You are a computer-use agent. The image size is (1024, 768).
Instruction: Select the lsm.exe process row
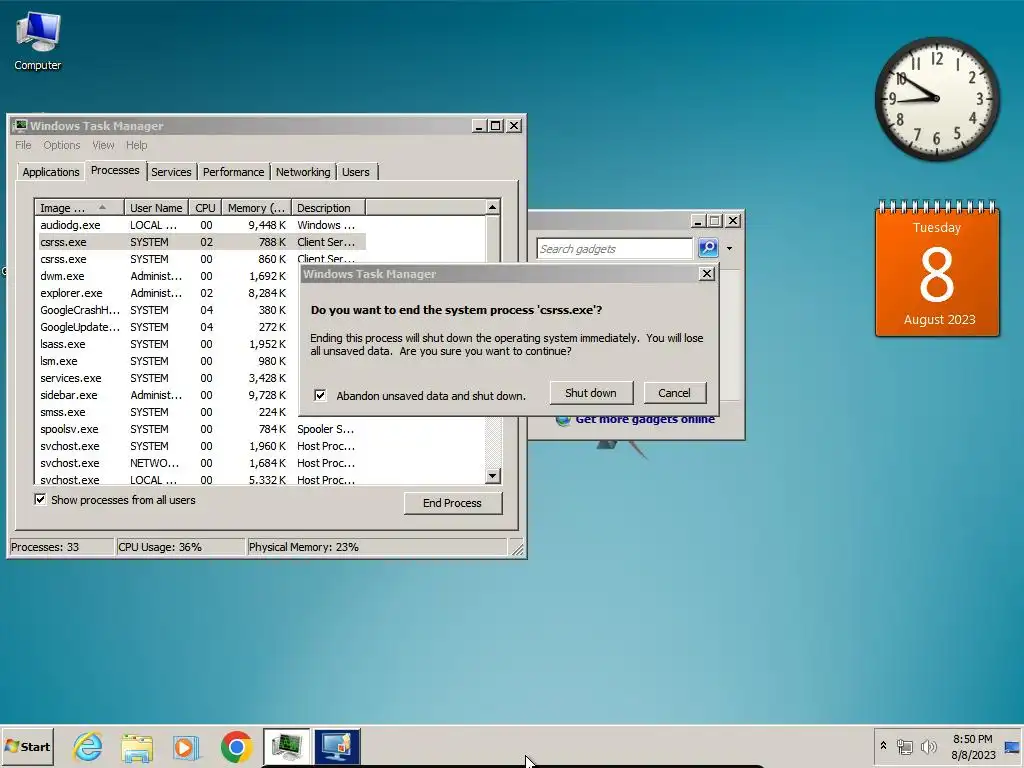point(168,360)
